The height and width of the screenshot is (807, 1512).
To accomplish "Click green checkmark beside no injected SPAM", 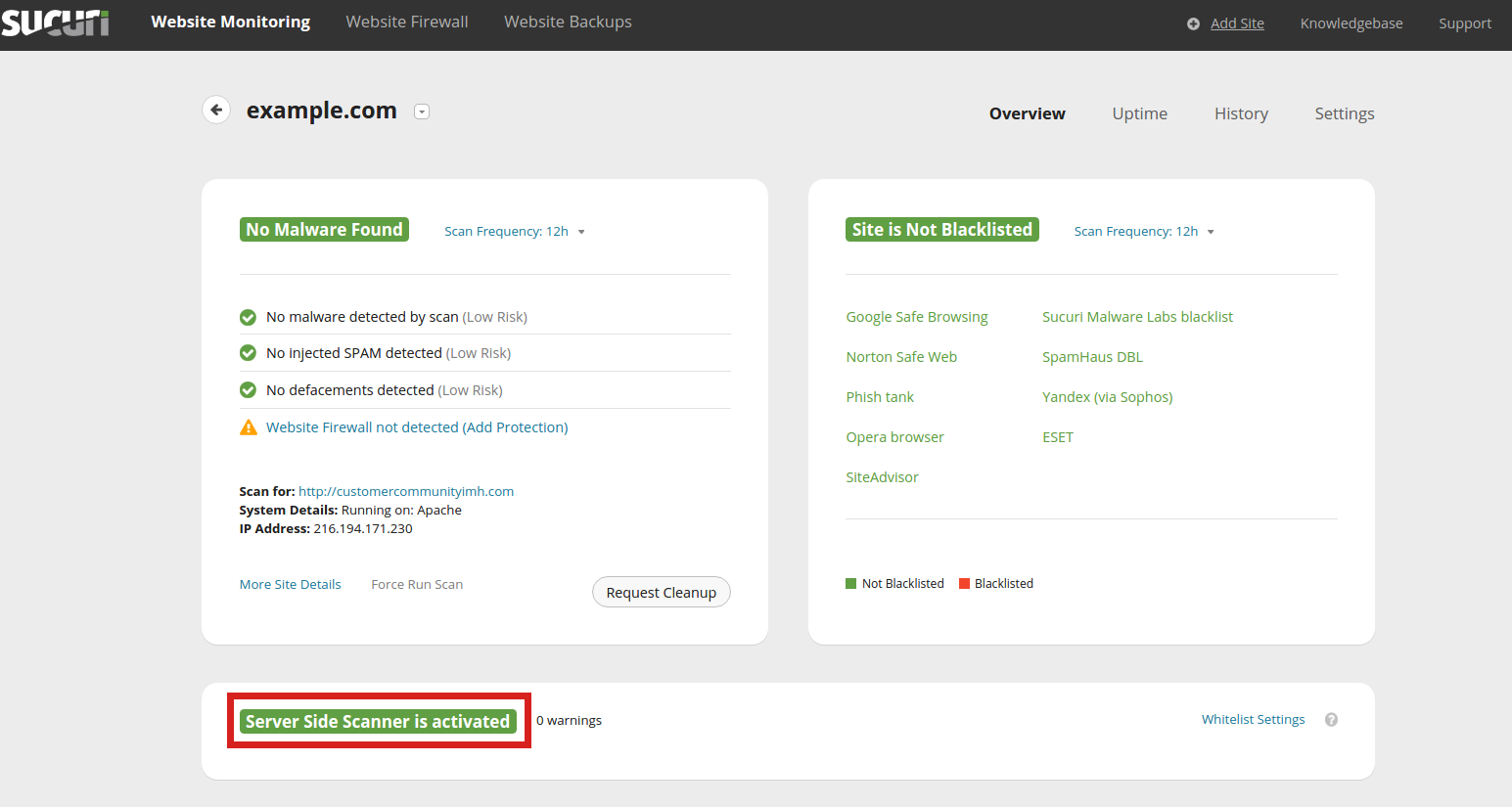I will [249, 353].
